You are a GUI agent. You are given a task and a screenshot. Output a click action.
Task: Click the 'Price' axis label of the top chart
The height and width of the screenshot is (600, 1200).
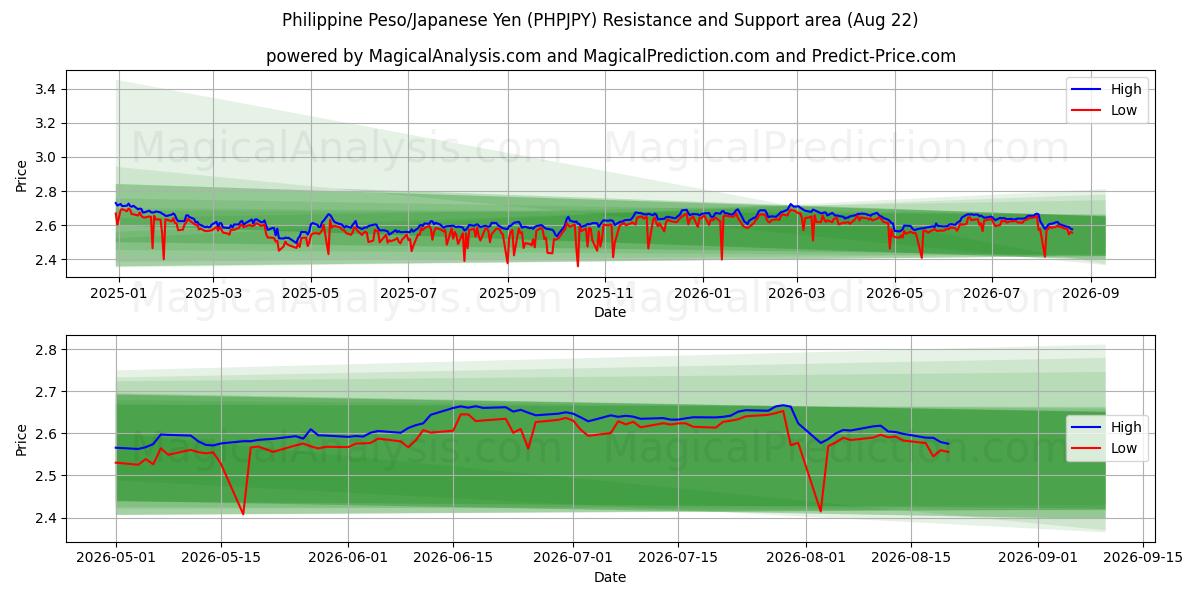[22, 174]
